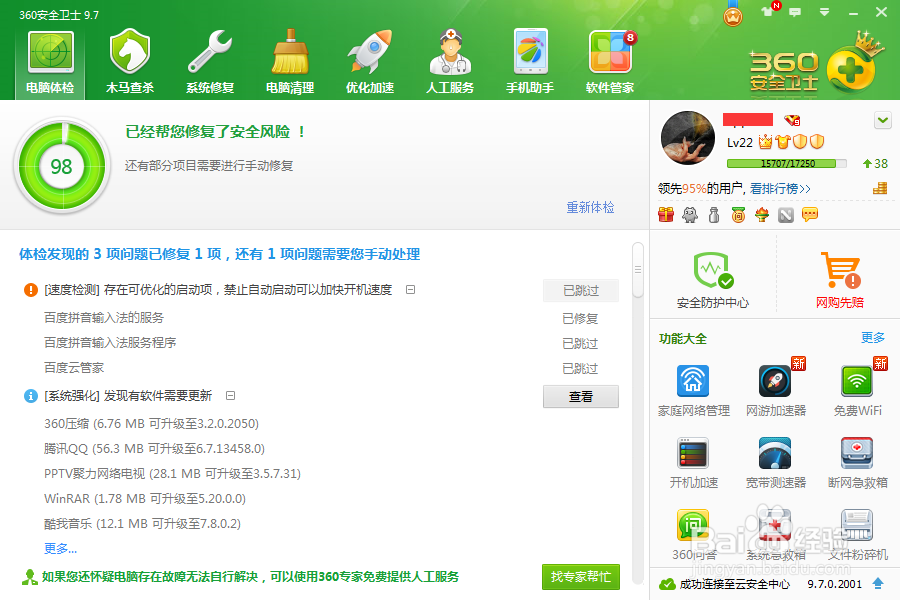This screenshot has width=900, height=600.
Task: Click the level progress bar 15707/17250
Action: (x=787, y=164)
